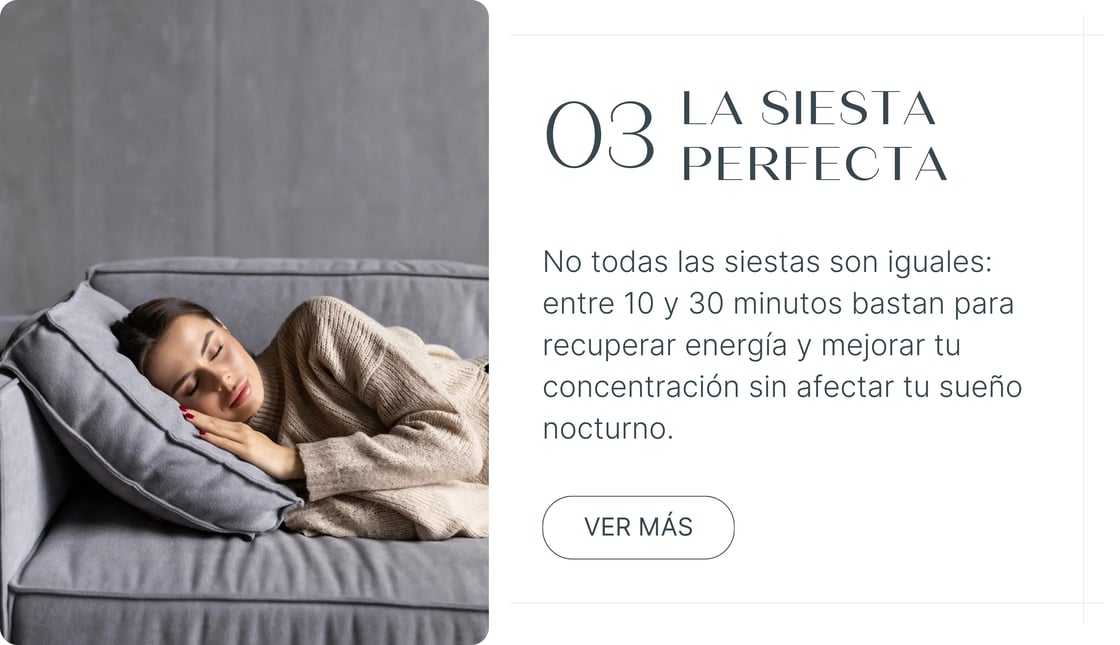The image size is (1120, 645).
Task: Click the gray pillow in the photo
Action: (143, 421)
